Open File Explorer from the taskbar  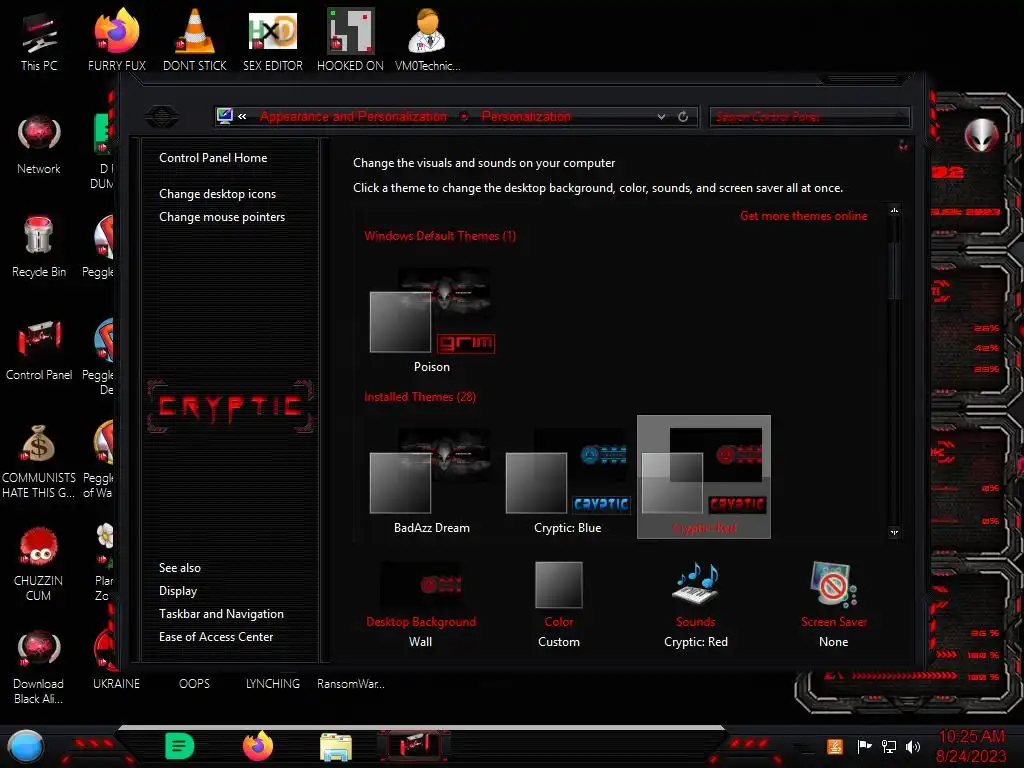(x=336, y=747)
